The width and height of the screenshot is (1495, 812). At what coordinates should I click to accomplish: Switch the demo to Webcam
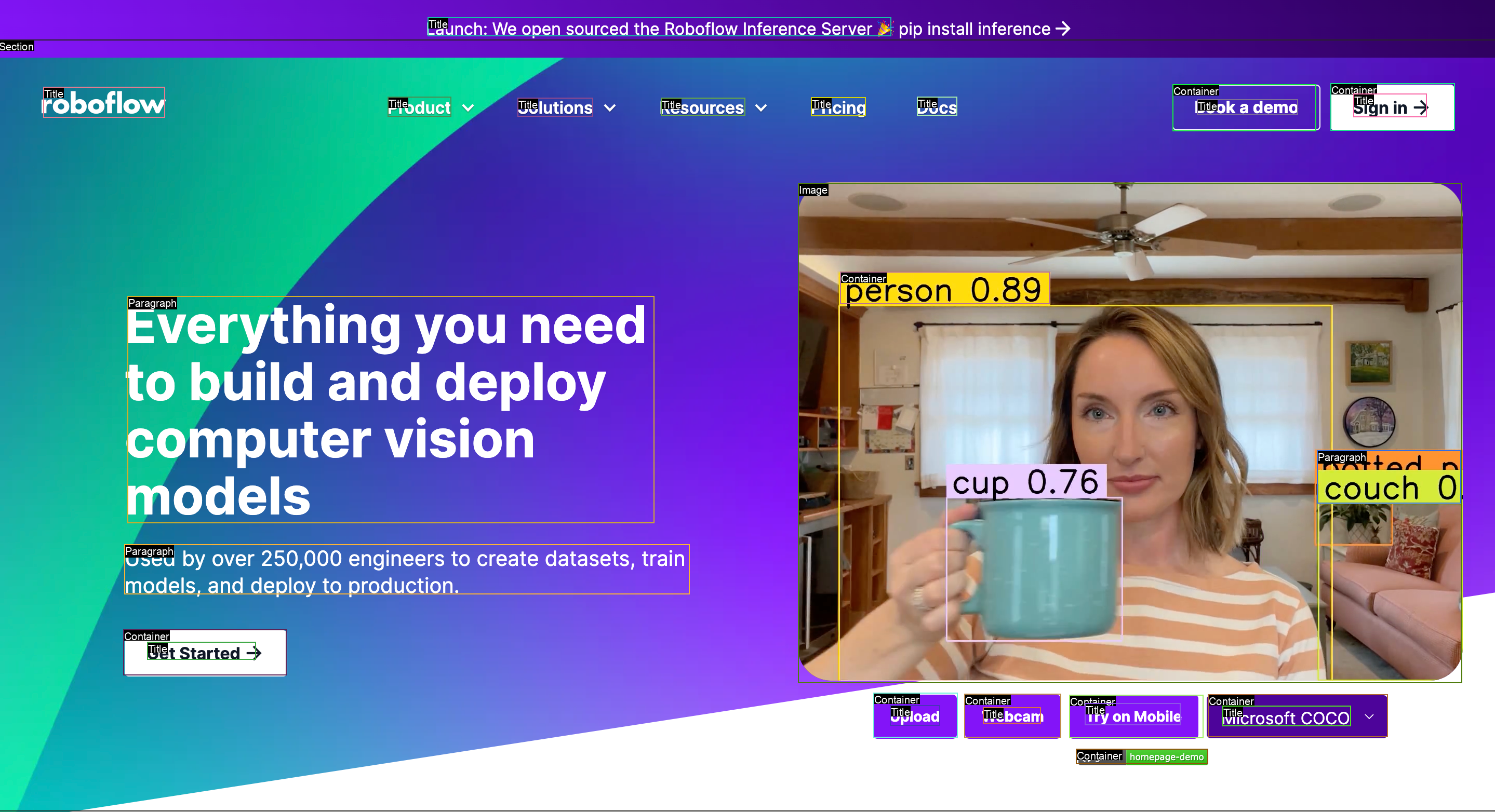(x=1012, y=716)
